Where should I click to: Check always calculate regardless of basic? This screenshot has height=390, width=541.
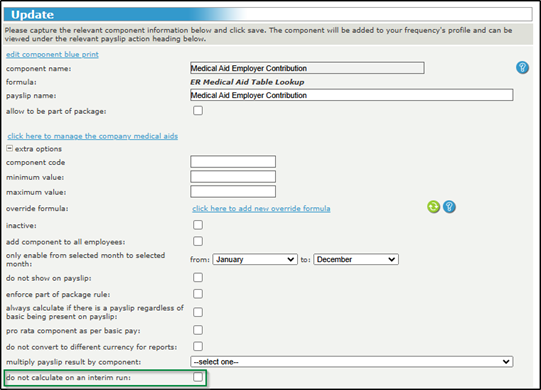pos(198,312)
